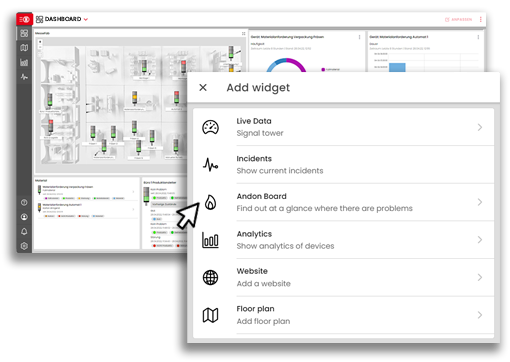The height and width of the screenshot is (362, 510).
Task: Choose the Incidents widget entry
Action: point(343,165)
